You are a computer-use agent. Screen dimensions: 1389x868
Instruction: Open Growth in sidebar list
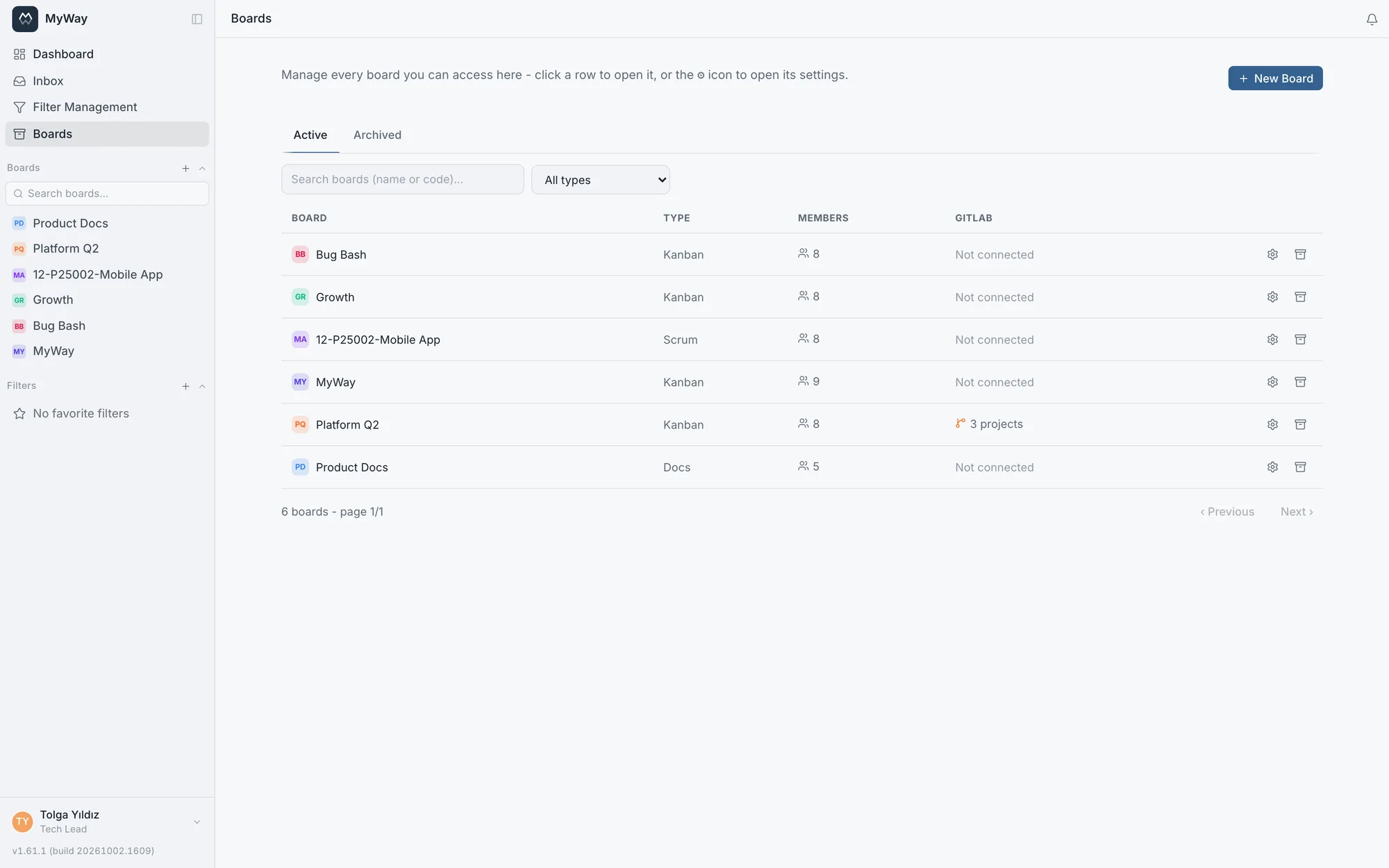tap(107, 300)
